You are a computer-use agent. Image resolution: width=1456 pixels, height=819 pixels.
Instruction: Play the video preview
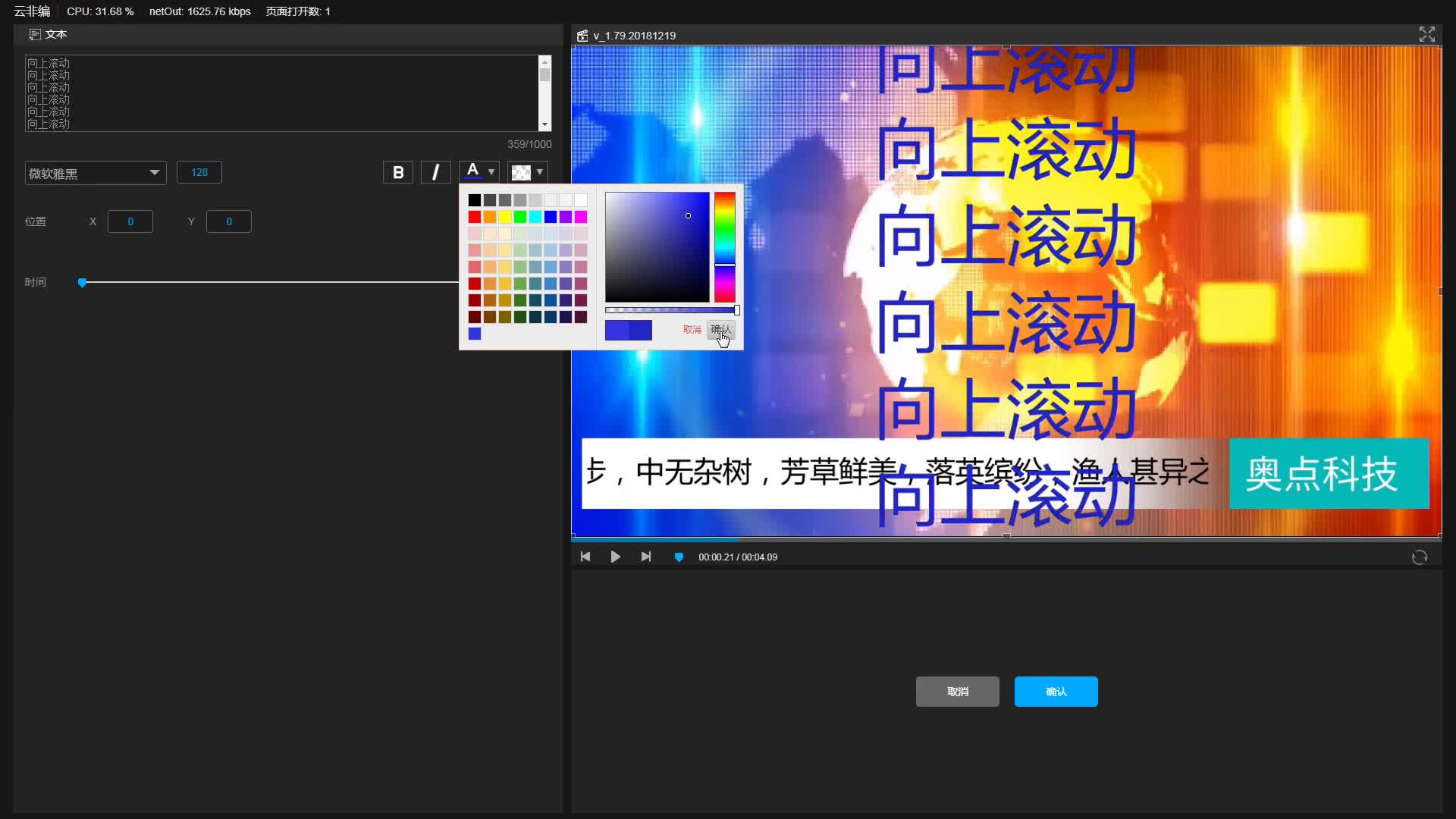click(x=615, y=557)
